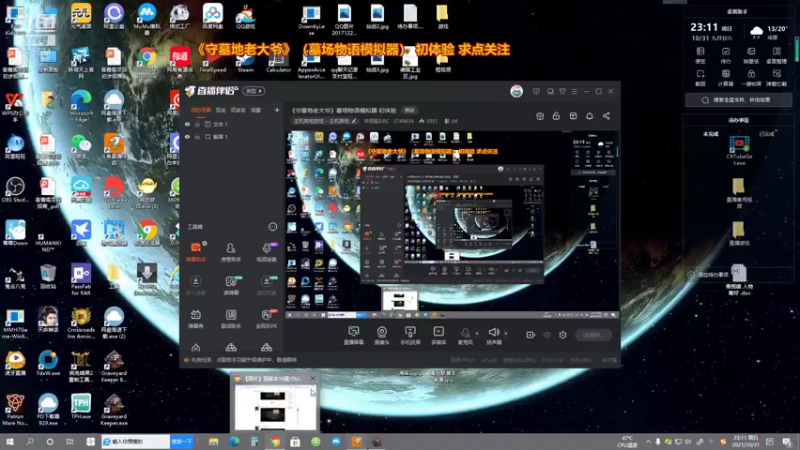The image size is (800, 450).
Task: Select the 截屏 1 source row
Action: (232, 137)
